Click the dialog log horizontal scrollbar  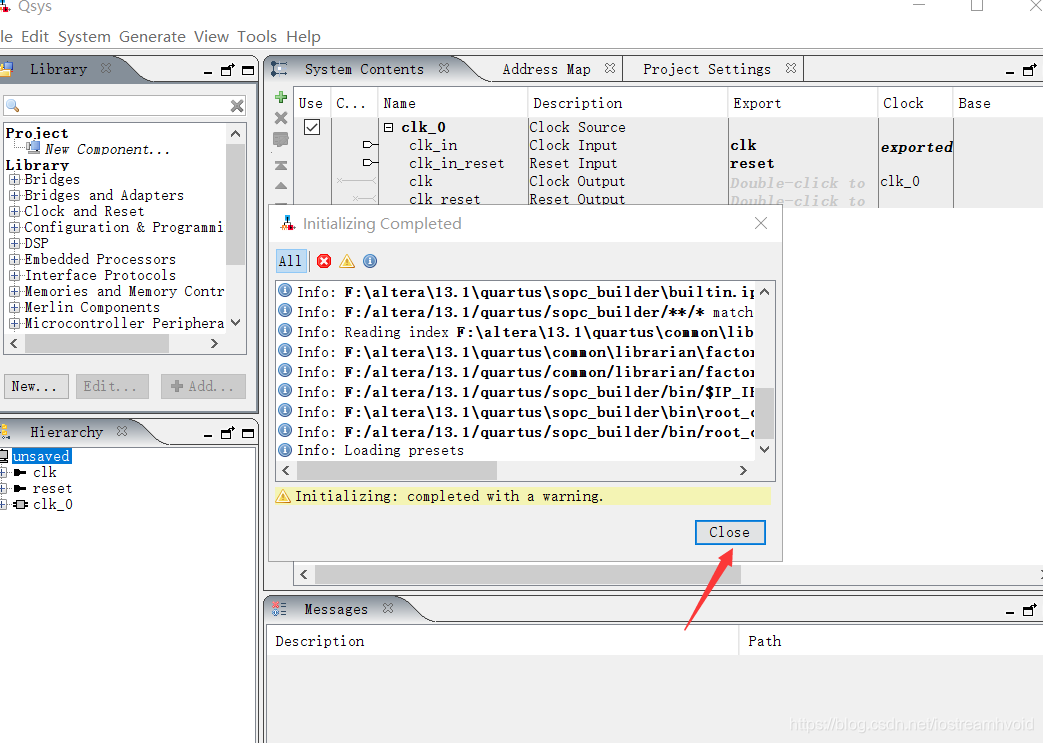point(396,470)
